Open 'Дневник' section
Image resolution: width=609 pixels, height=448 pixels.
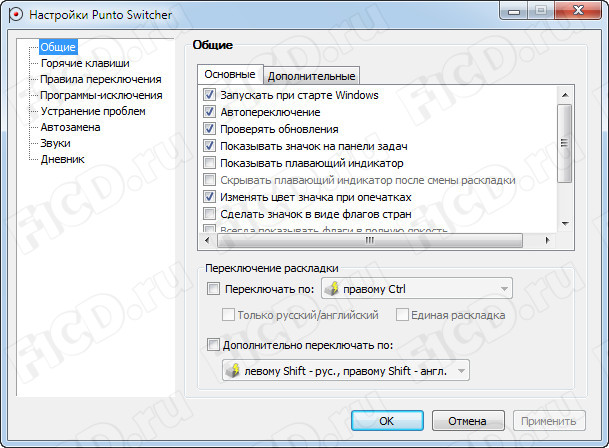click(x=63, y=159)
